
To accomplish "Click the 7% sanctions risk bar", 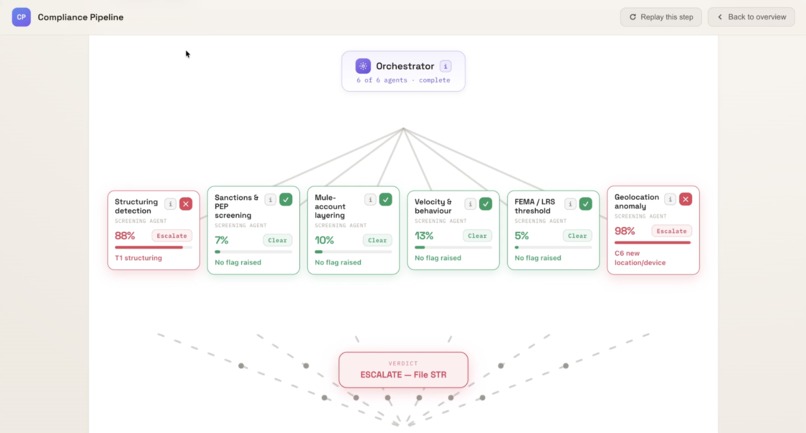I will 253,252.
